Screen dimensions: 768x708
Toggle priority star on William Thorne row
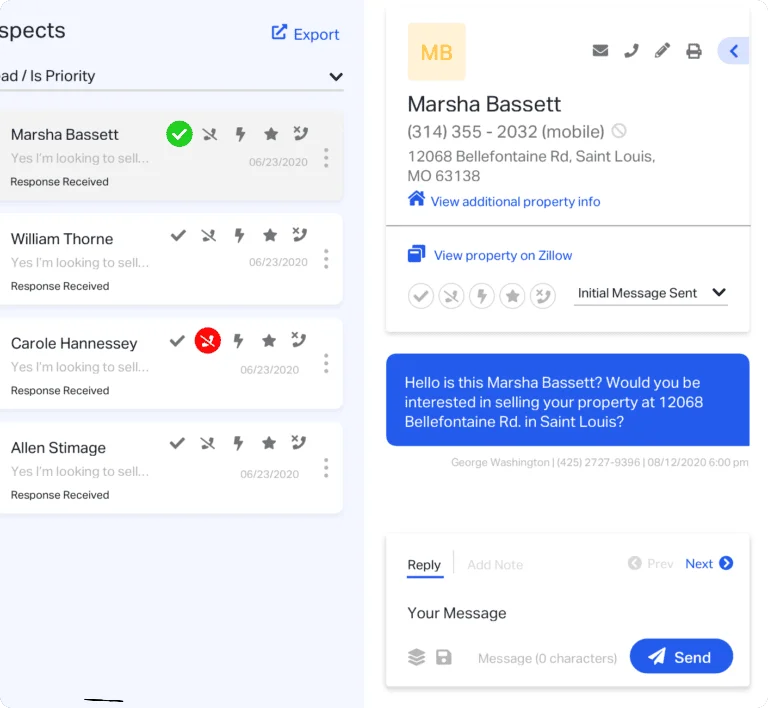270,235
